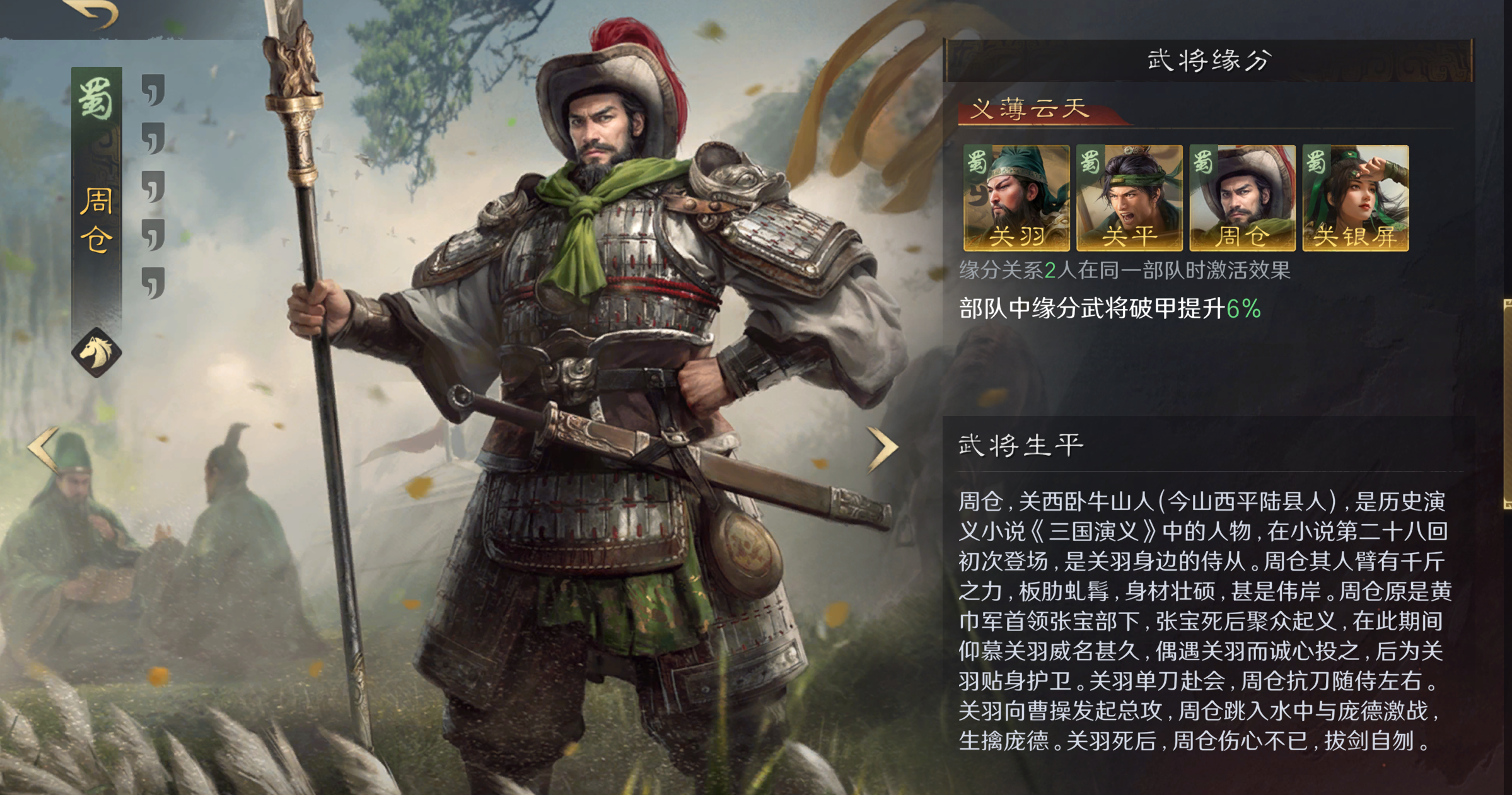The image size is (1512, 795).
Task: Go to previous general with left arrow
Action: pos(43,449)
